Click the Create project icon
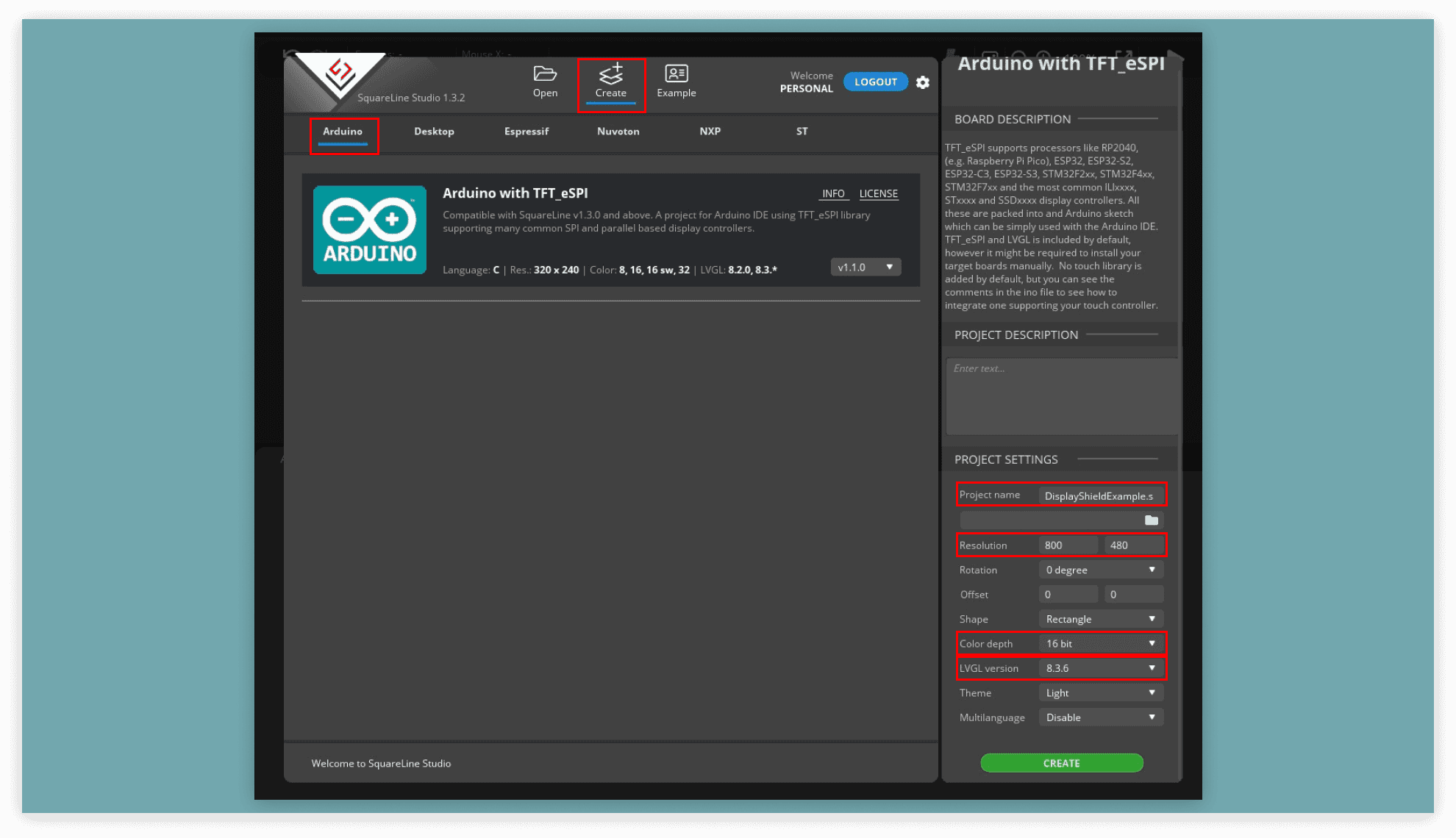The height and width of the screenshot is (838, 1456). point(610,81)
